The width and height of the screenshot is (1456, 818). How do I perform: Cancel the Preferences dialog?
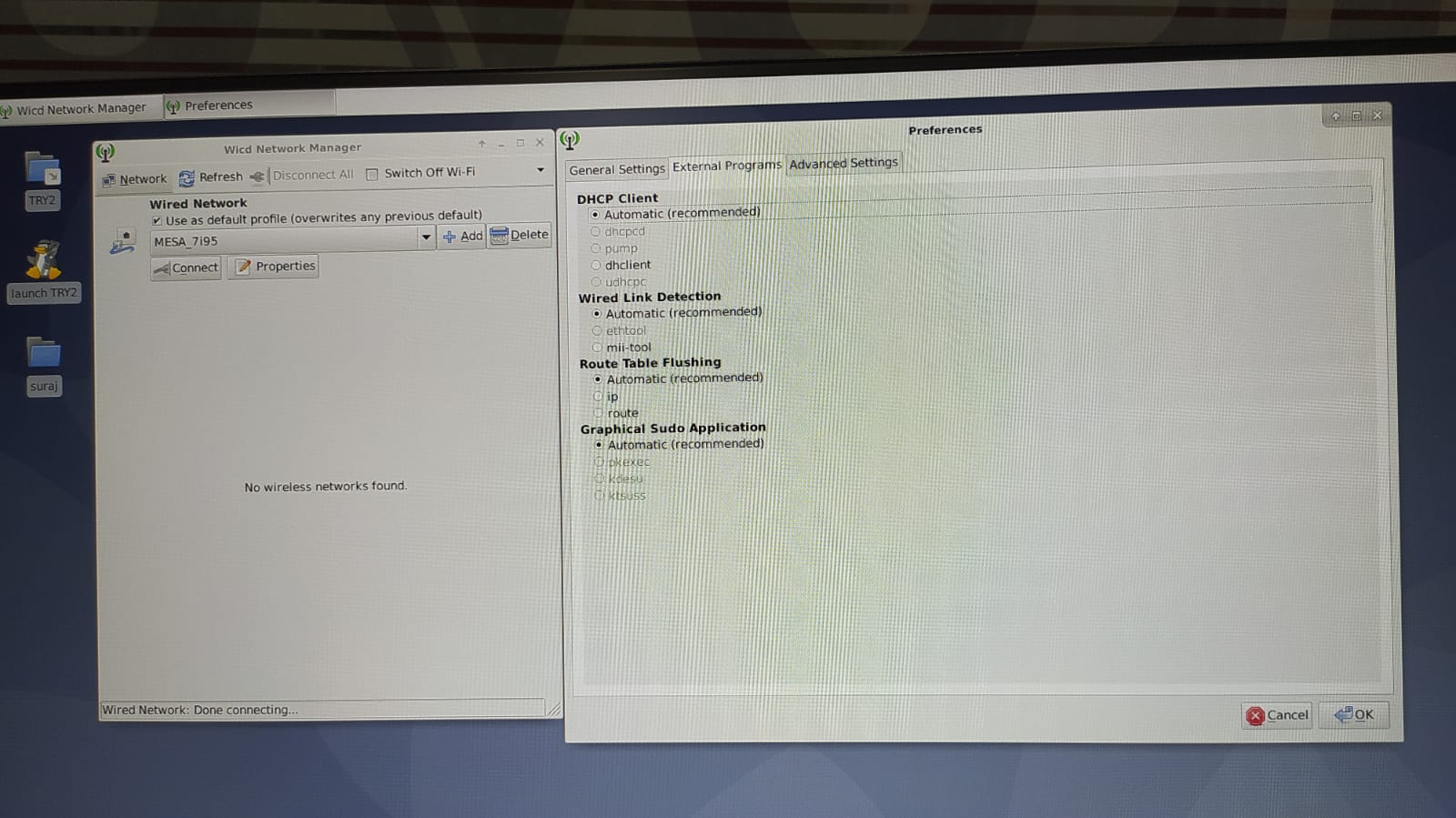[1277, 715]
